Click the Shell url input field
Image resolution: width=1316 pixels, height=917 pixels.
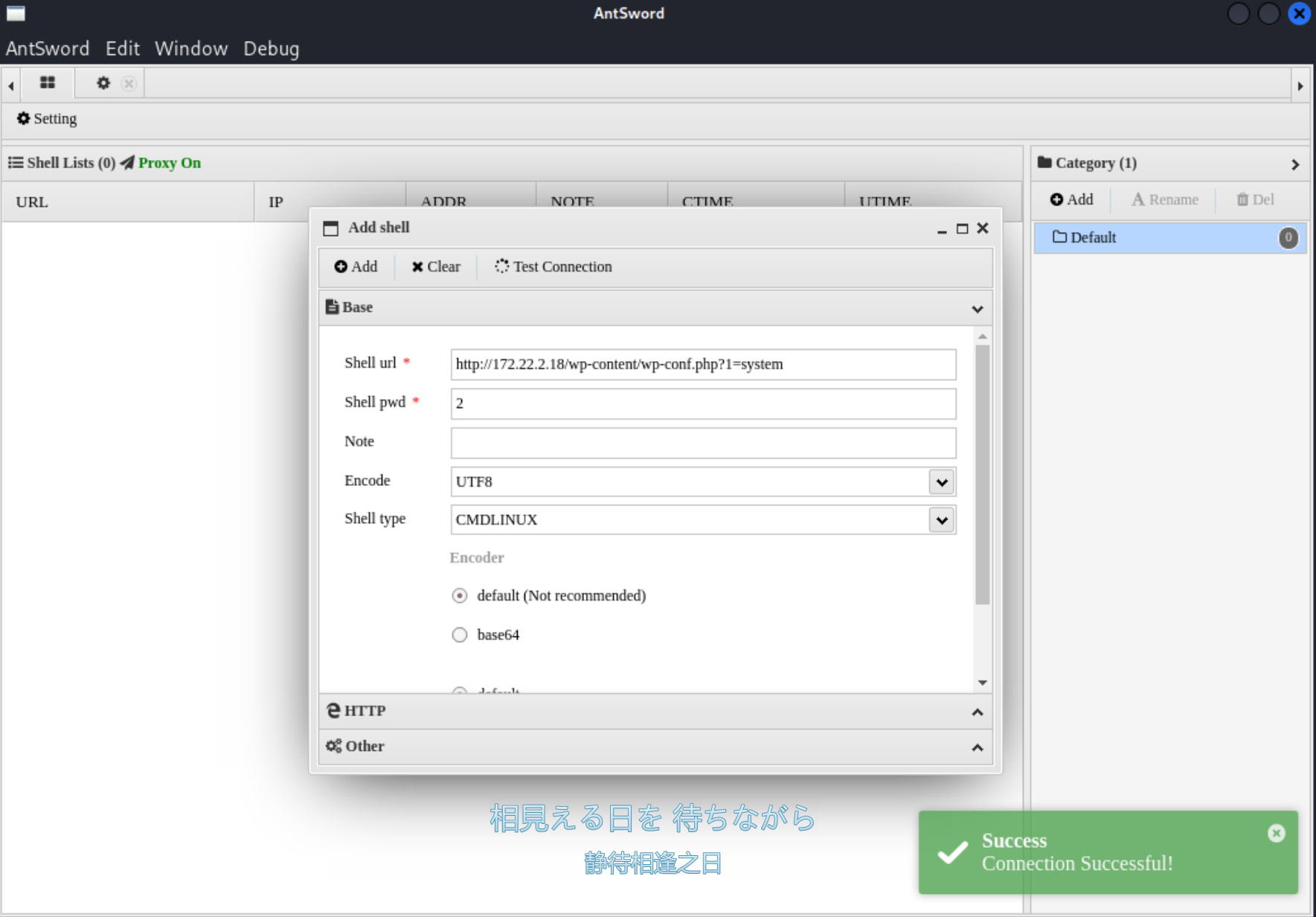702,364
